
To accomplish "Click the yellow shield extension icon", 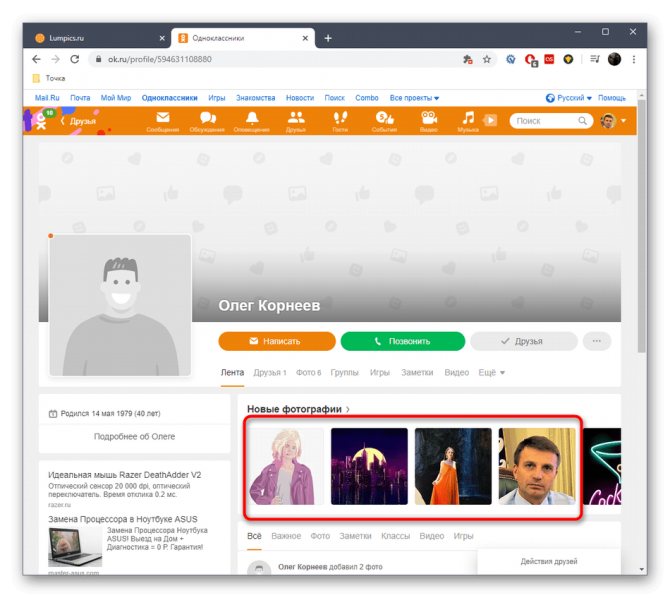I will (x=568, y=59).
